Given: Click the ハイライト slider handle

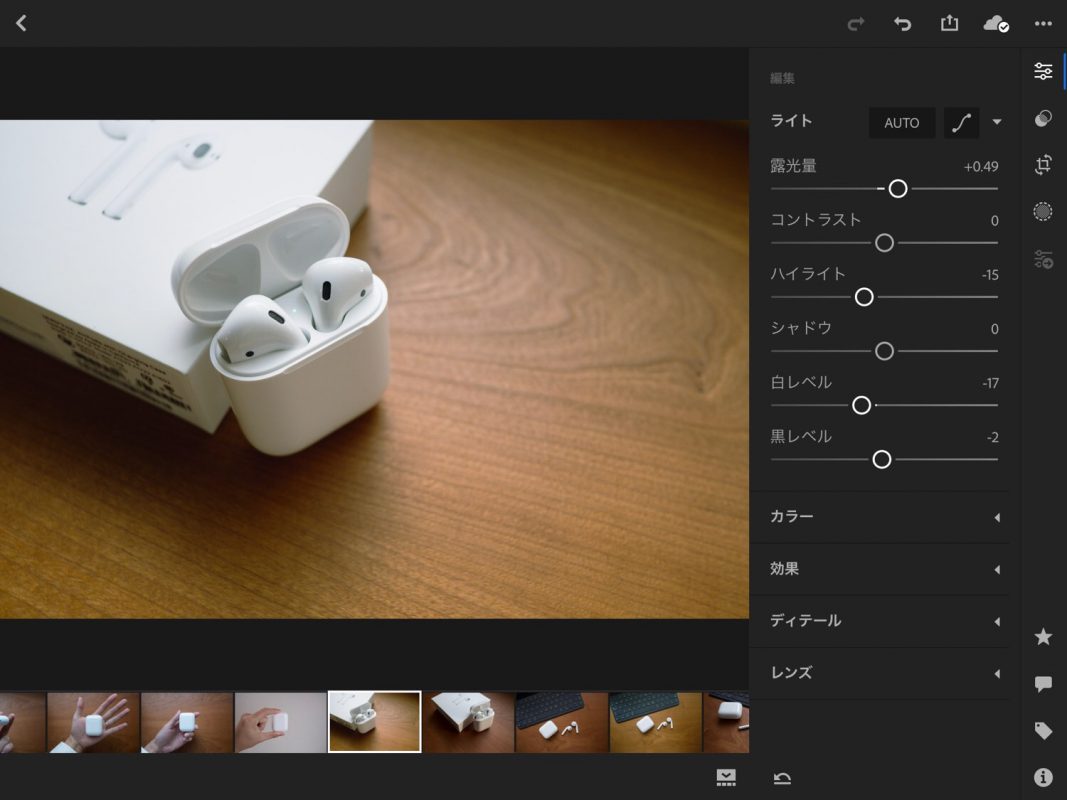Looking at the screenshot, I should point(864,297).
